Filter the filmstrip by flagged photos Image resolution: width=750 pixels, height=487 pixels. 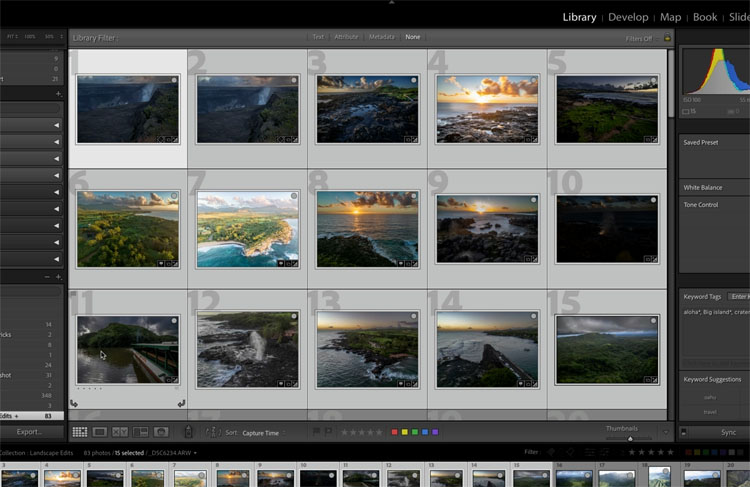(551, 452)
